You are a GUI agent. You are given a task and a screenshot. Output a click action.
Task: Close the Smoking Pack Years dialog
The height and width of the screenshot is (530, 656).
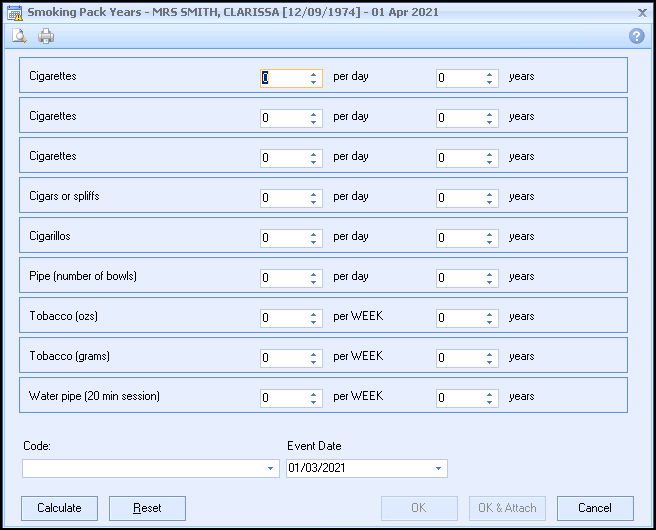(641, 12)
